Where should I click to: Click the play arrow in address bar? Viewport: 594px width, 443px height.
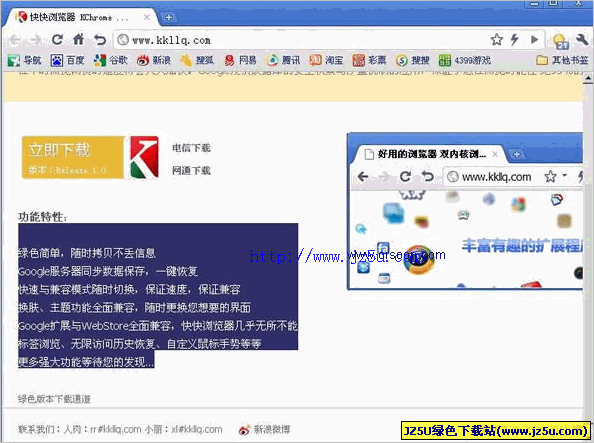534,39
